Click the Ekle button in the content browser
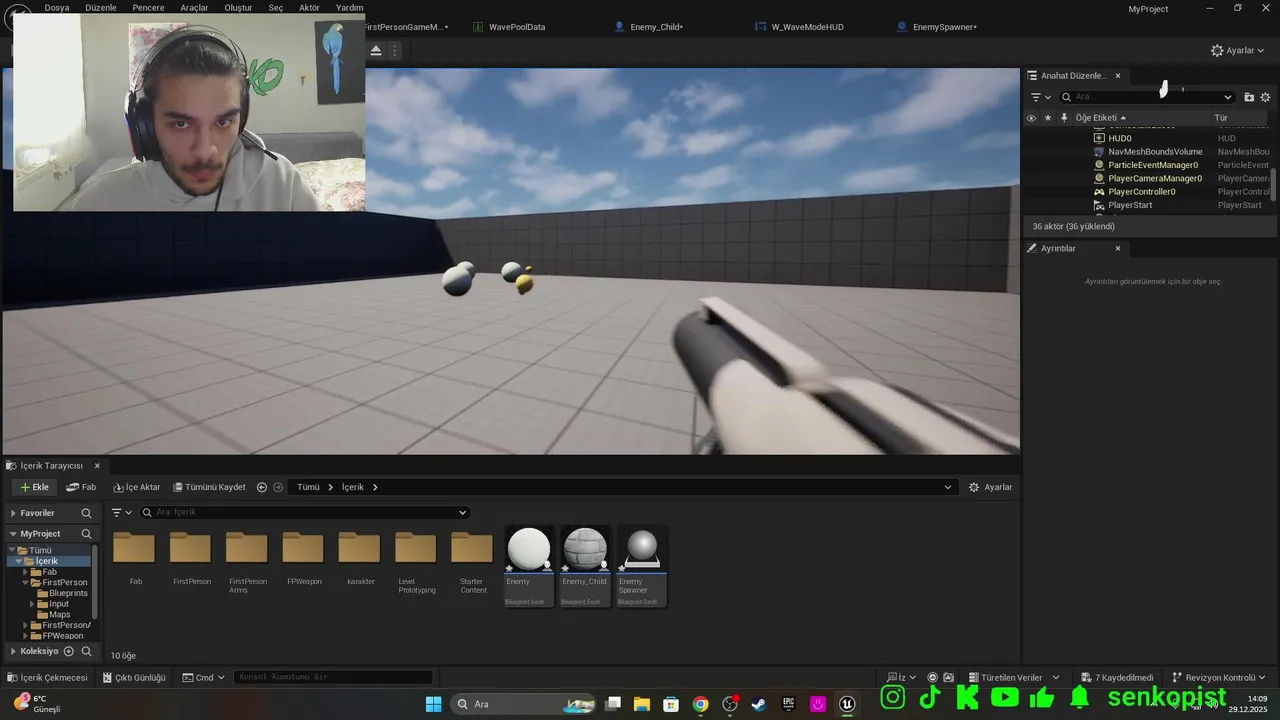Viewport: 1280px width, 720px height. (34, 487)
